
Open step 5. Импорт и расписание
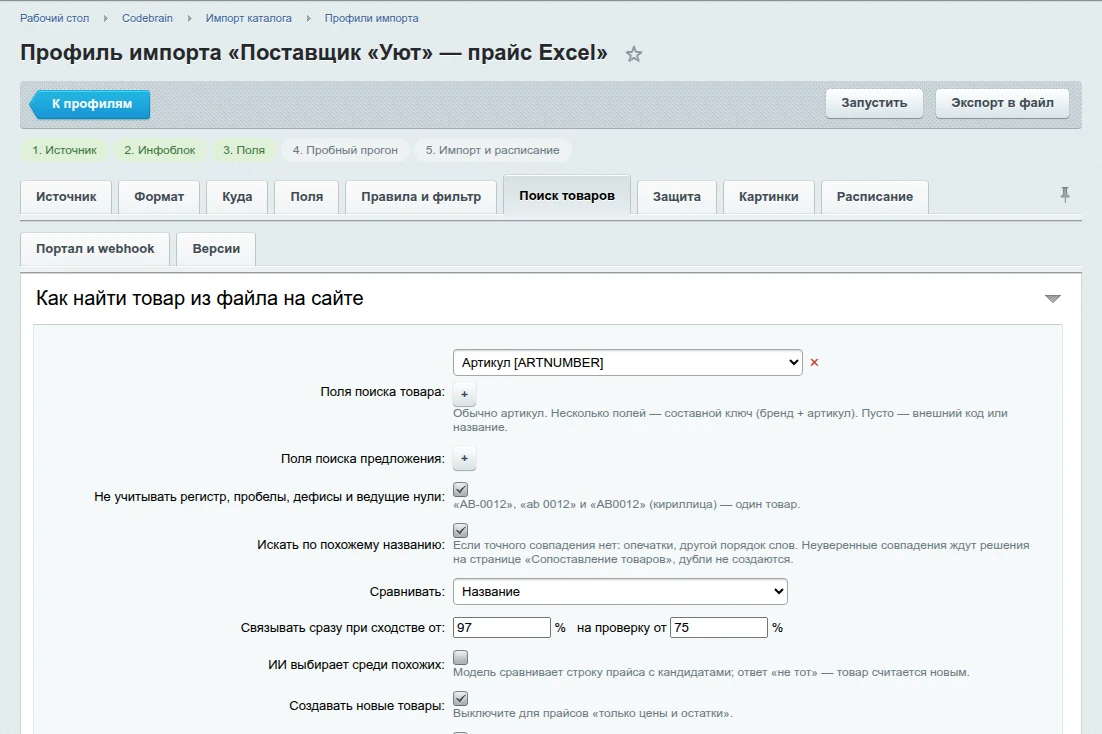(x=493, y=150)
